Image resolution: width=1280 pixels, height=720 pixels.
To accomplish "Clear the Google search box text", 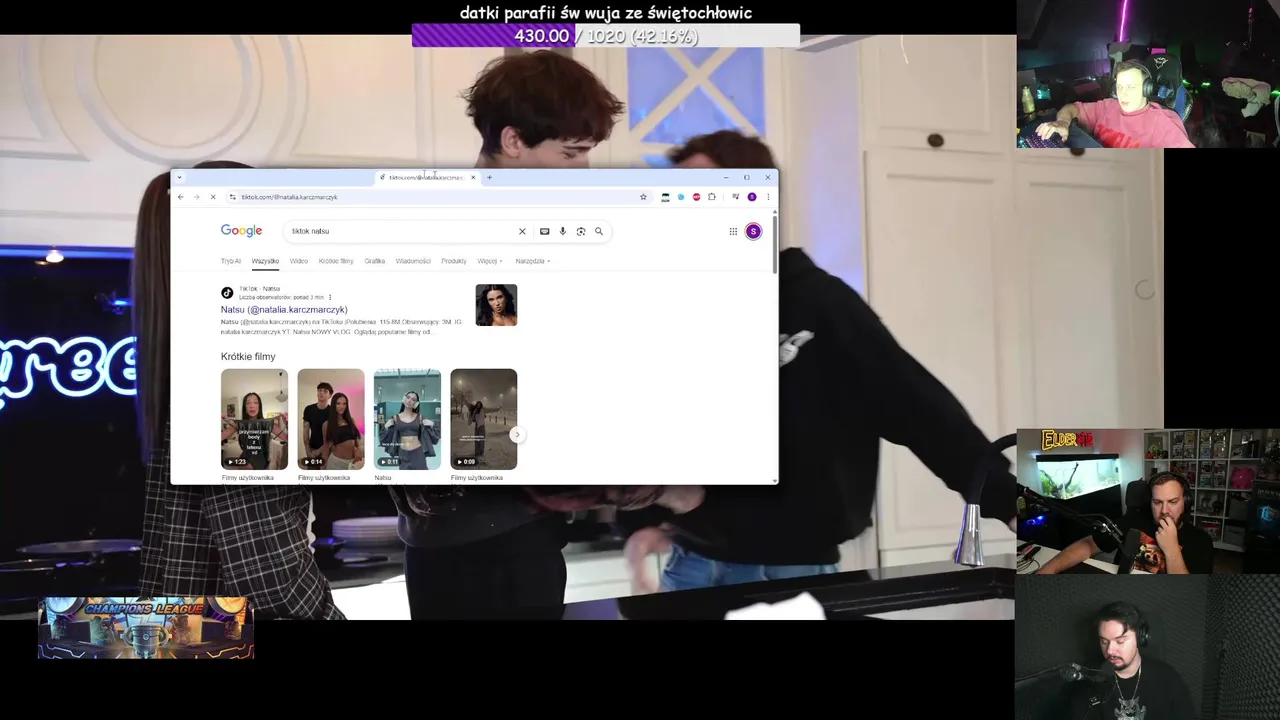I will 522,231.
